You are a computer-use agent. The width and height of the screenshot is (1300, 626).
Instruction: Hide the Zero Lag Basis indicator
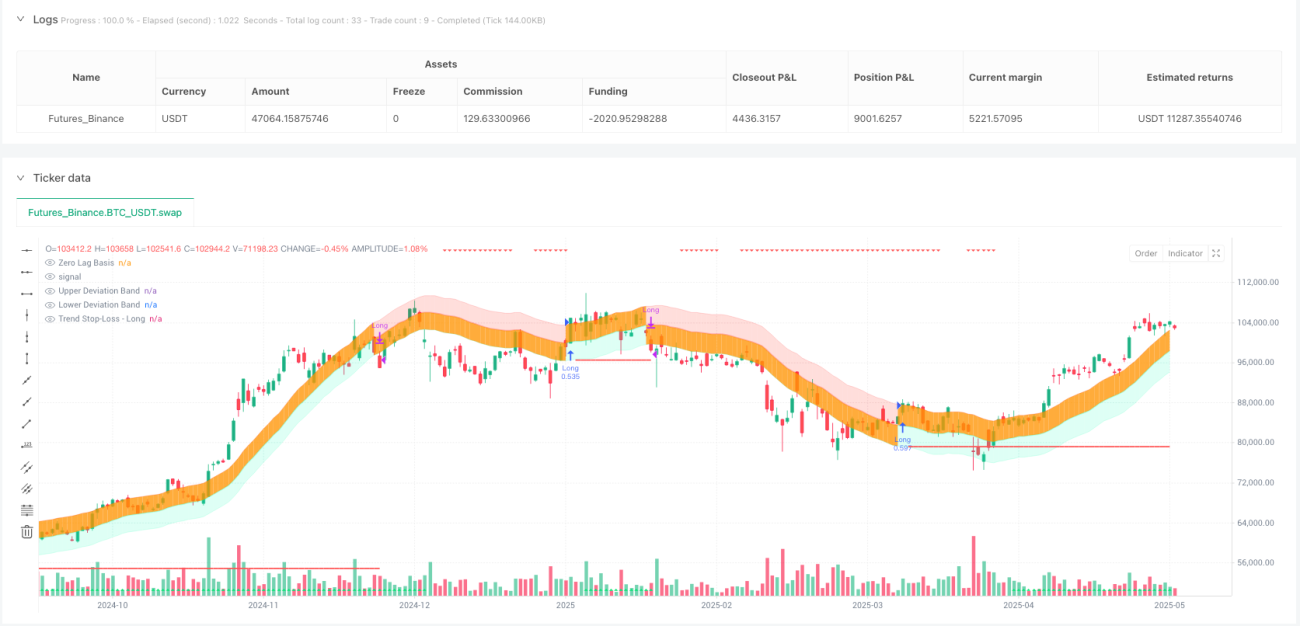(50, 262)
